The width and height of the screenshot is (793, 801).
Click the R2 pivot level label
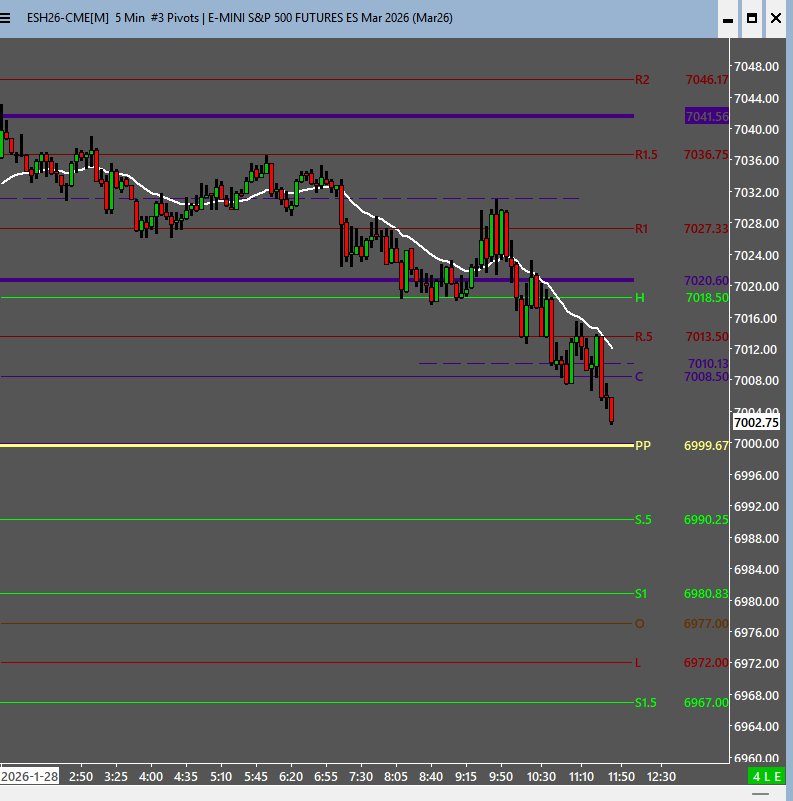tap(642, 79)
